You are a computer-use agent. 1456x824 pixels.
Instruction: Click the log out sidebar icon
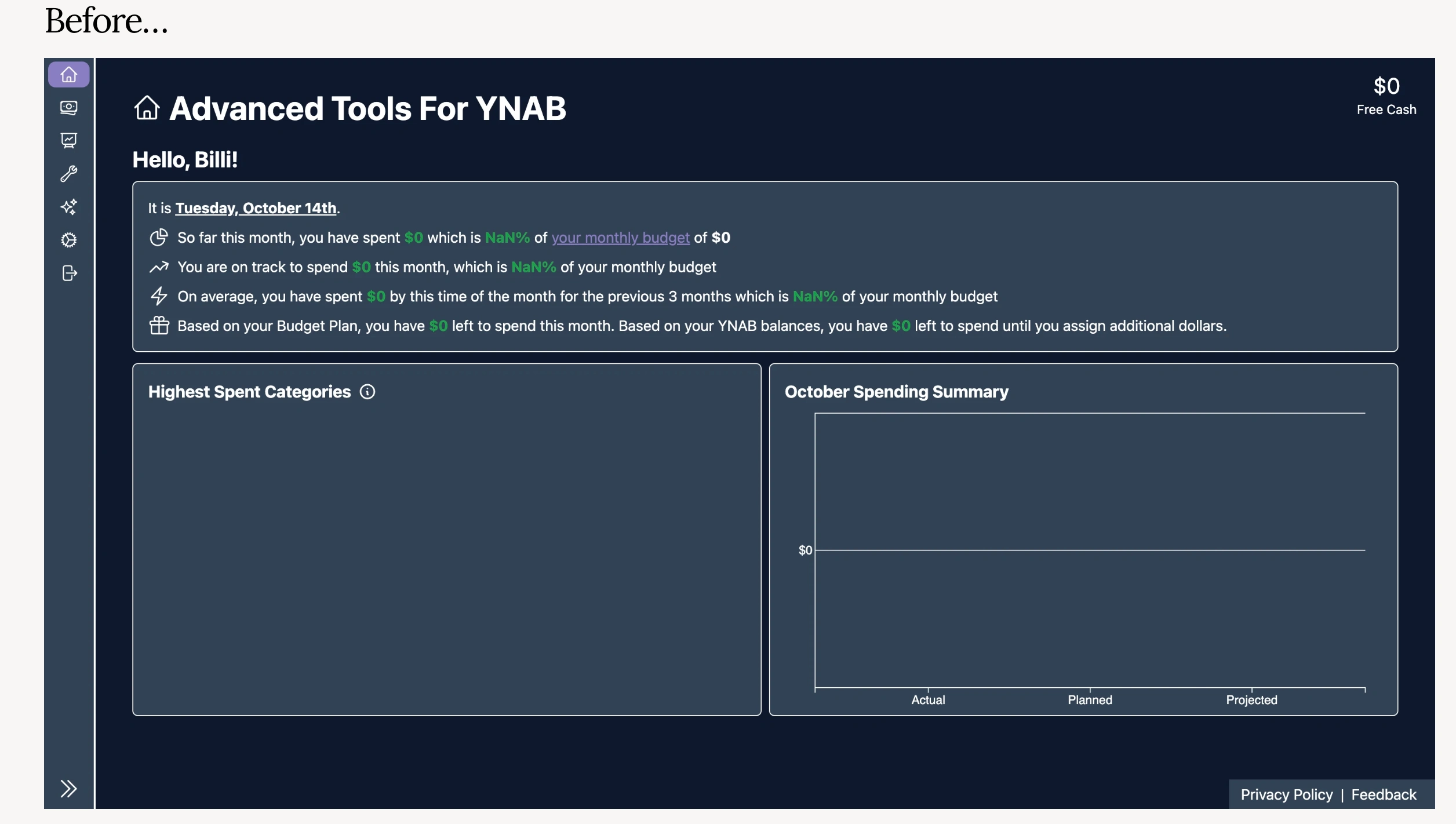69,273
